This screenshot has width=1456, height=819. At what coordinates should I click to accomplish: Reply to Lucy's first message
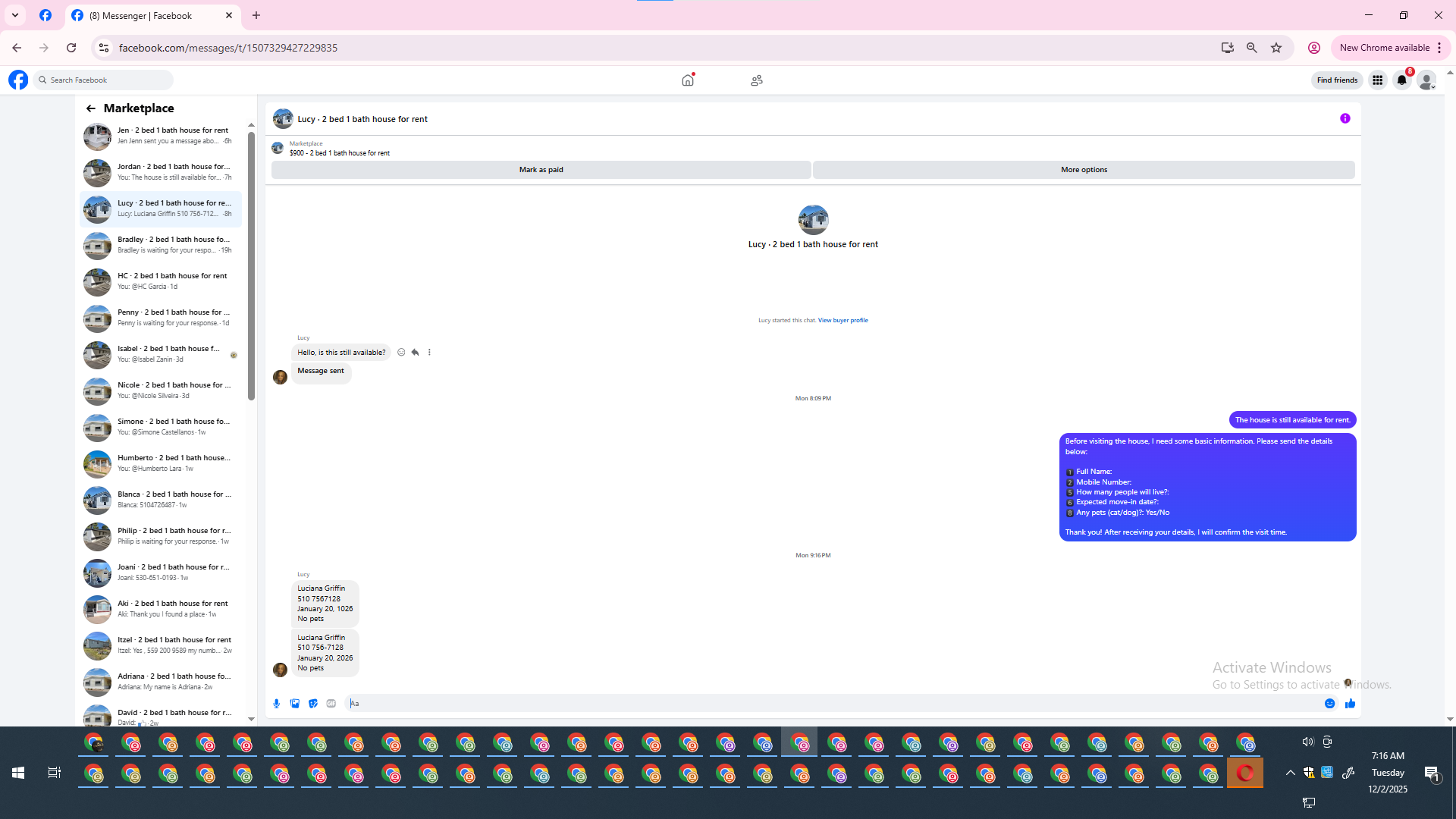coord(415,352)
